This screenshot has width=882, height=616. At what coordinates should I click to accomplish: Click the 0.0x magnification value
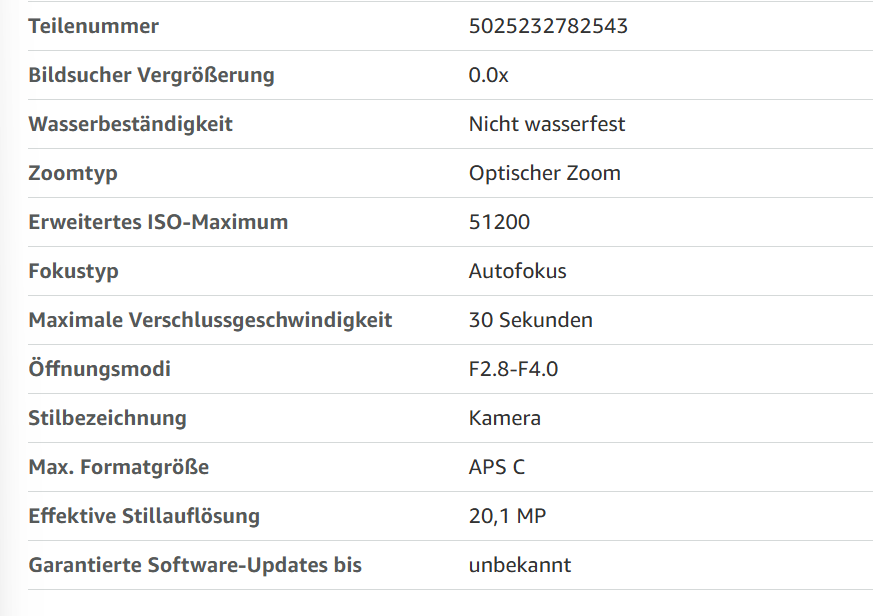coord(488,75)
